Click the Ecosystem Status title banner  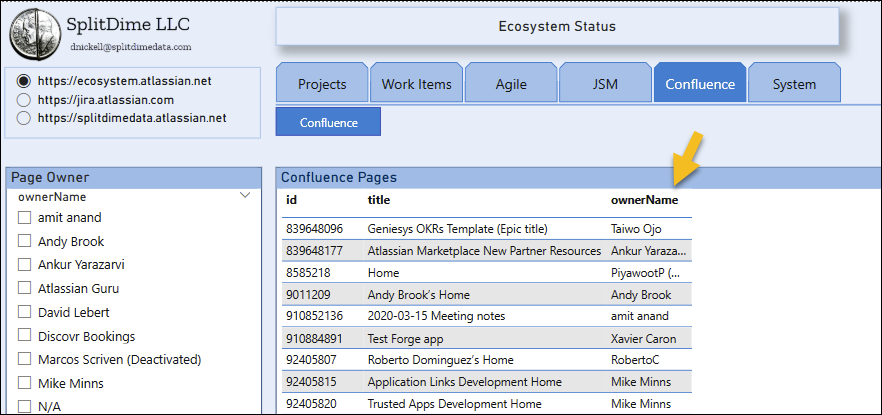[x=557, y=27]
